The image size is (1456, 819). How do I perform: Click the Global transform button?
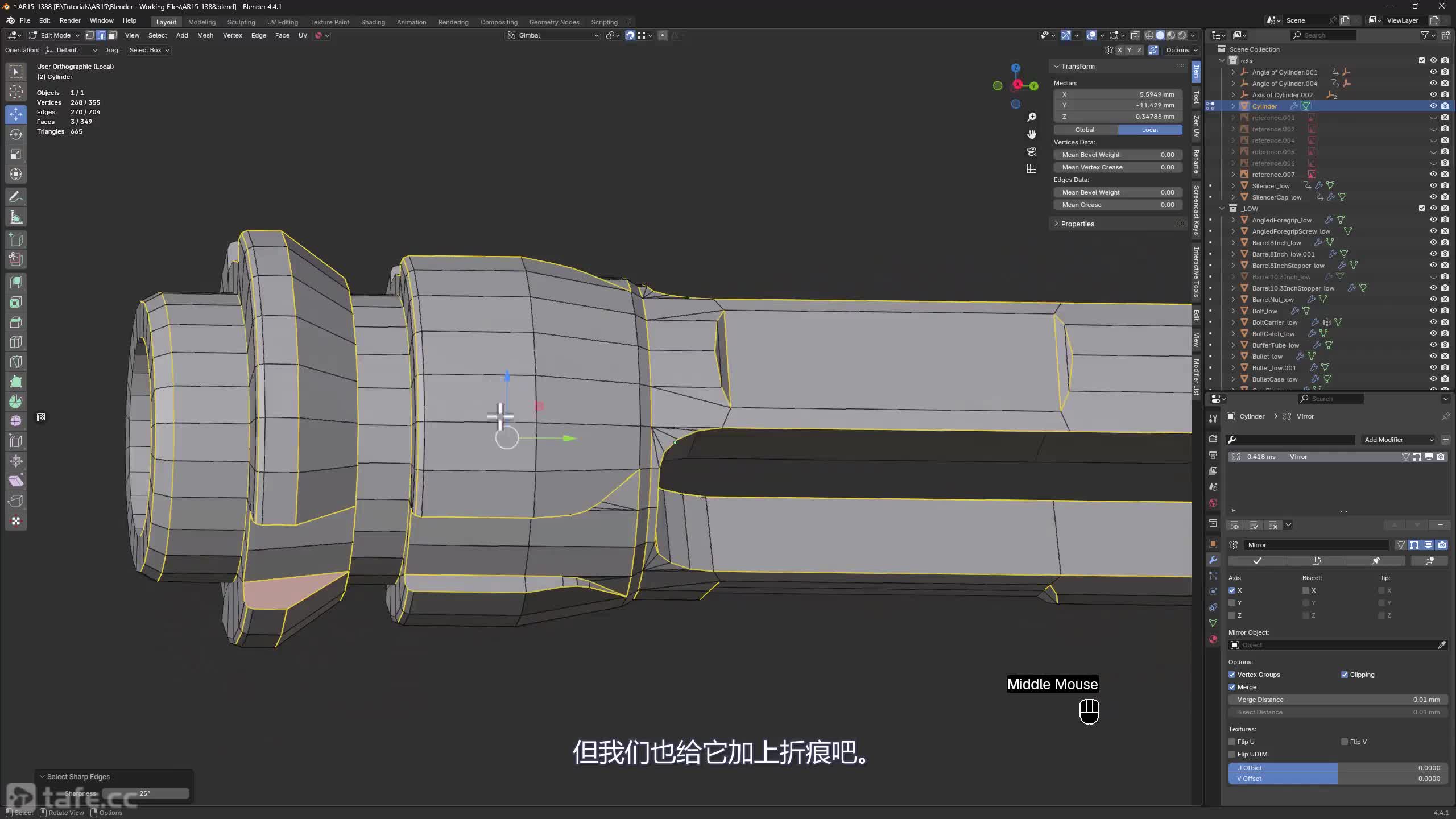tap(1085, 130)
